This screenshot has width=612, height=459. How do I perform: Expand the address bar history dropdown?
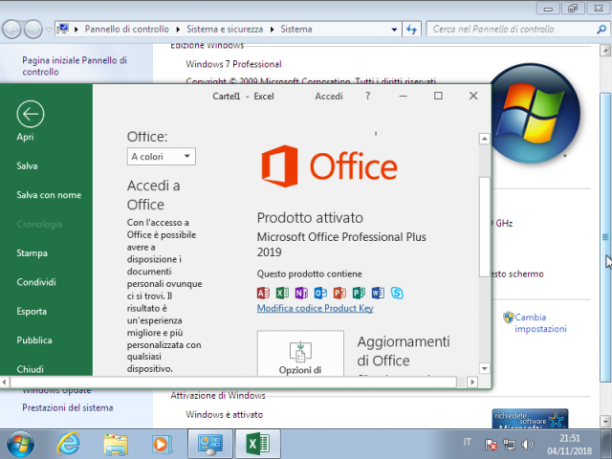click(x=394, y=29)
